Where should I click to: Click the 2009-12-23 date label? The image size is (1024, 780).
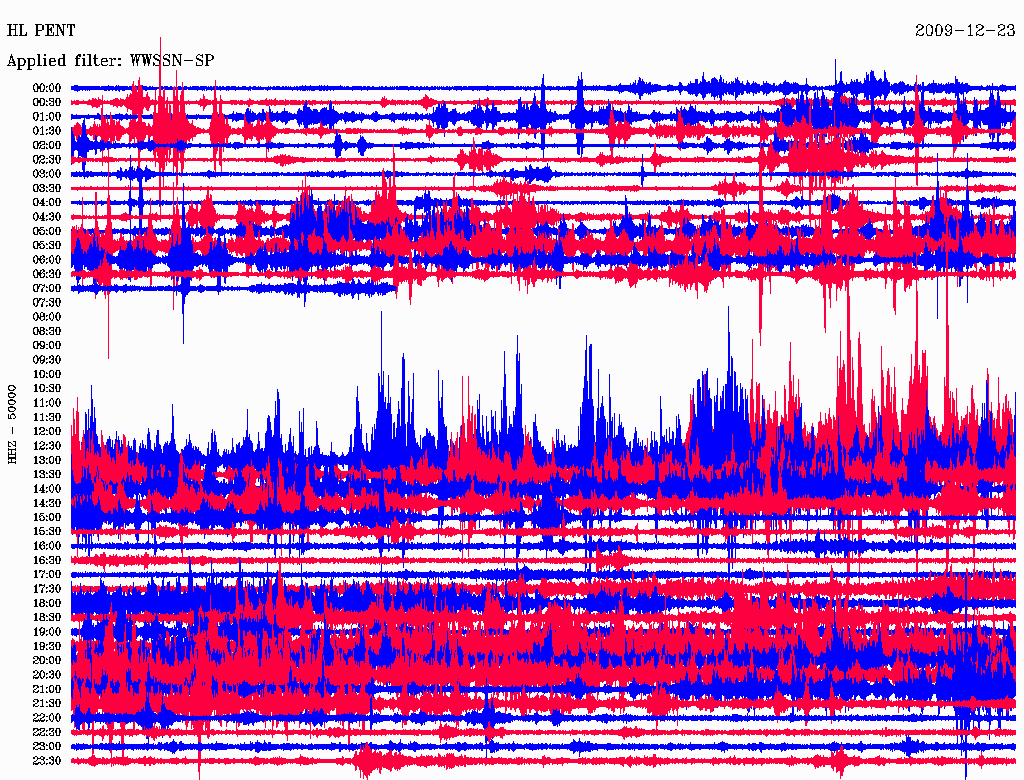(965, 30)
